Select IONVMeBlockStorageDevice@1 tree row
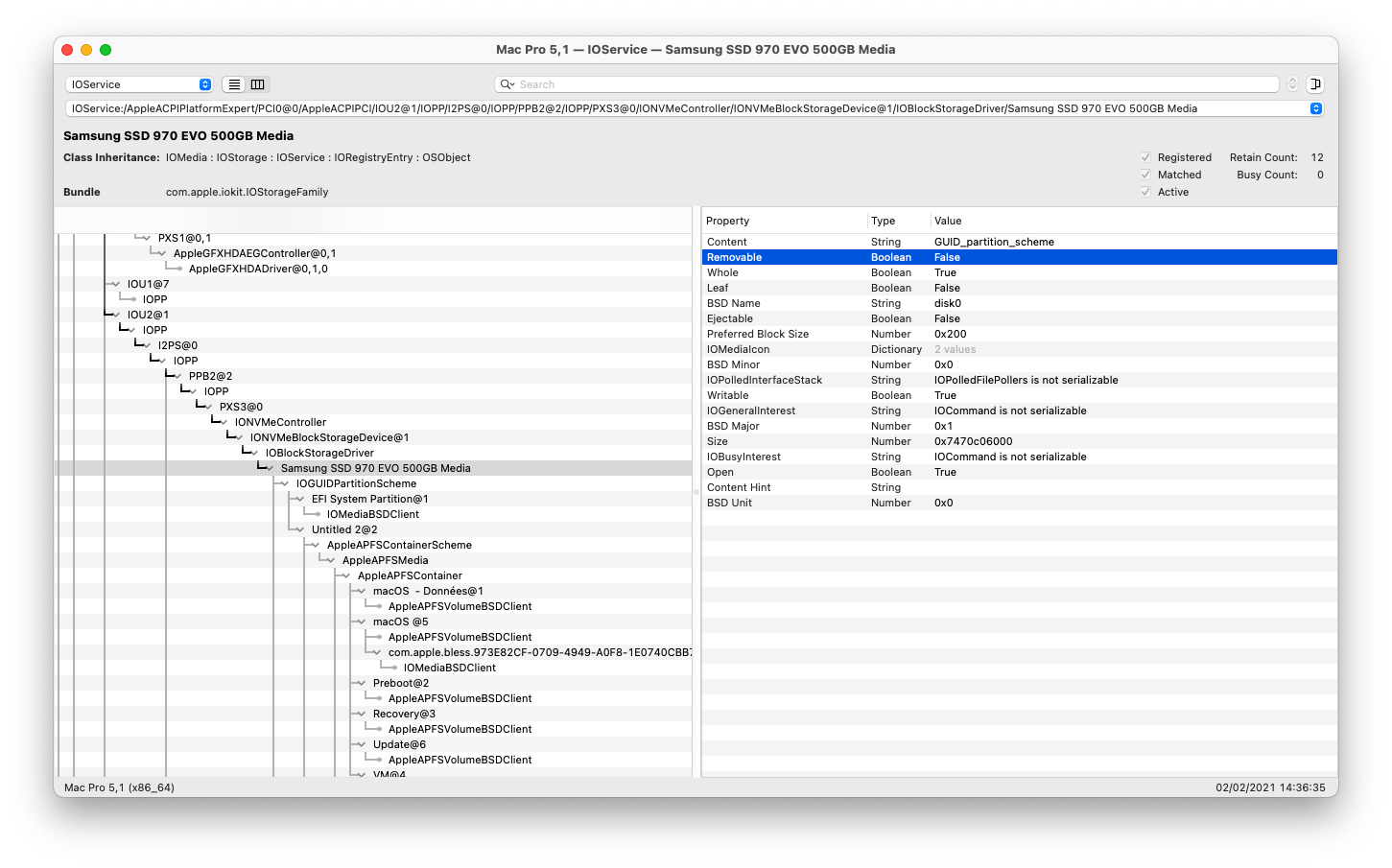1392x868 pixels. [x=373, y=437]
